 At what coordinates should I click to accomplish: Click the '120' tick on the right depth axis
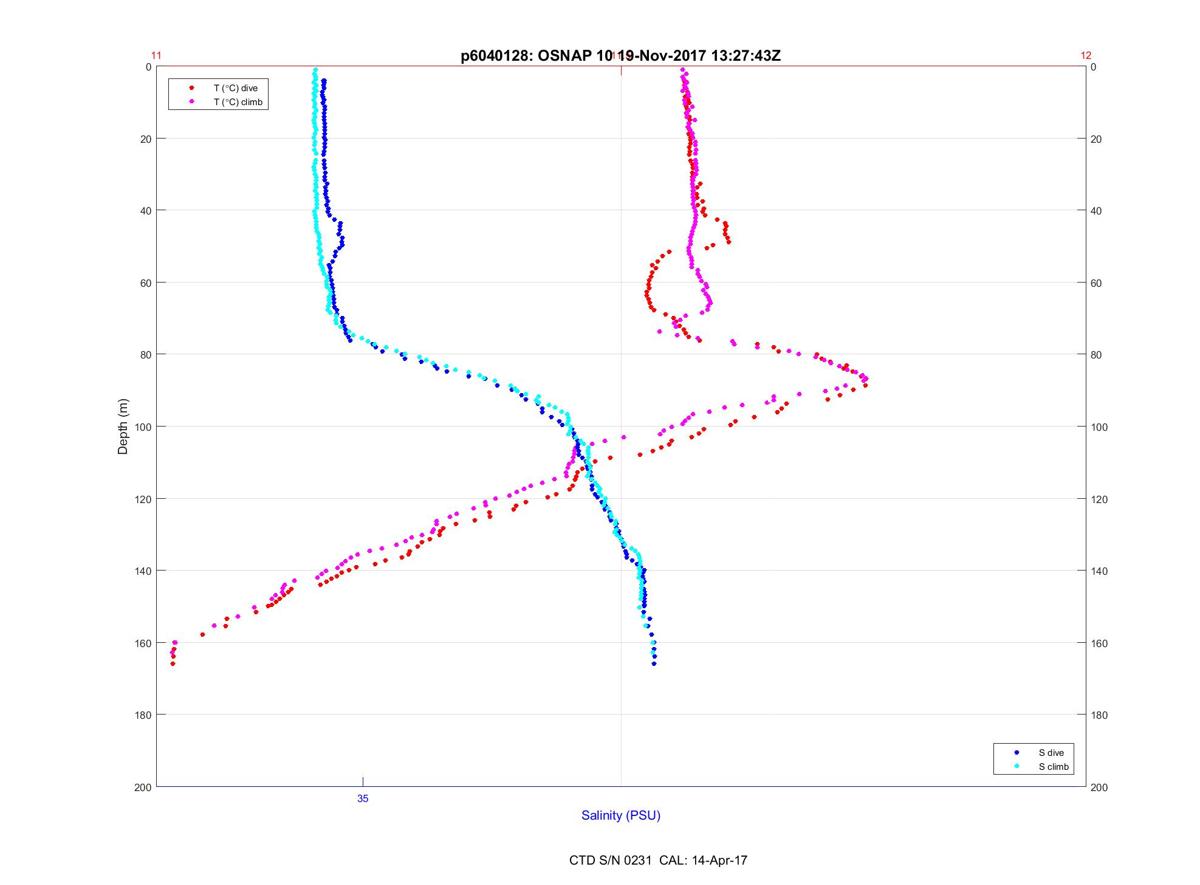[1100, 499]
